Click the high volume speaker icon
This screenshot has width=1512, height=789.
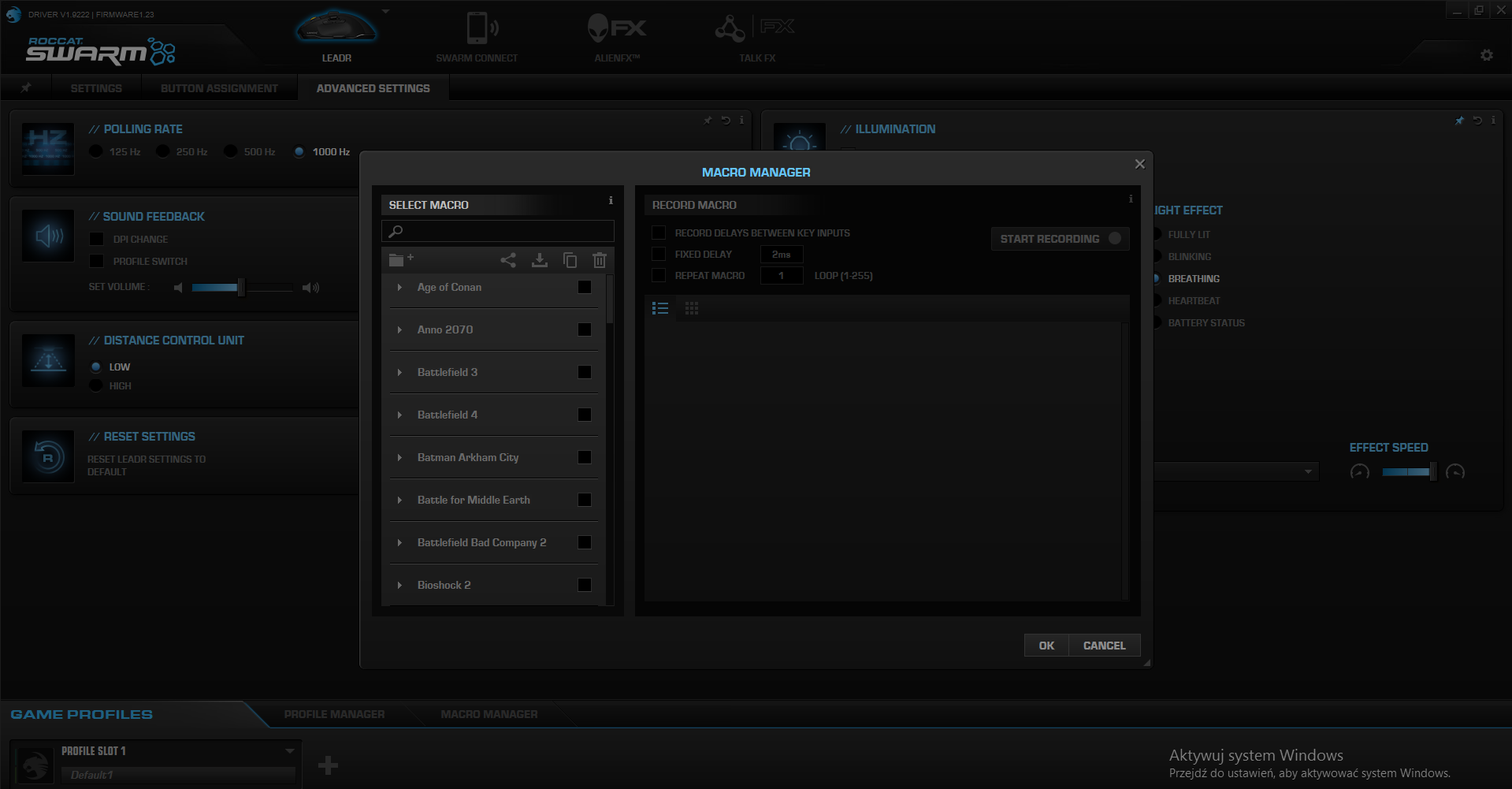coord(311,288)
